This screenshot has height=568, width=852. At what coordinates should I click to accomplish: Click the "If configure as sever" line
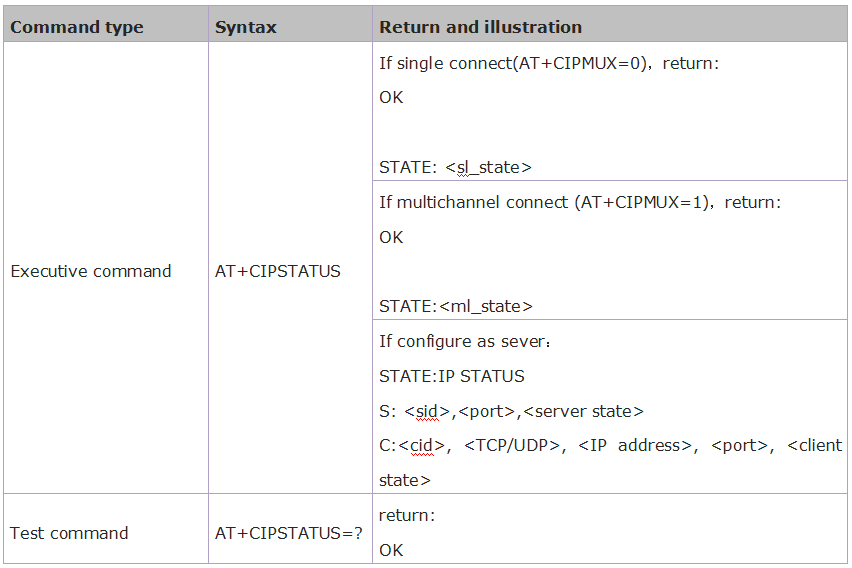465,341
